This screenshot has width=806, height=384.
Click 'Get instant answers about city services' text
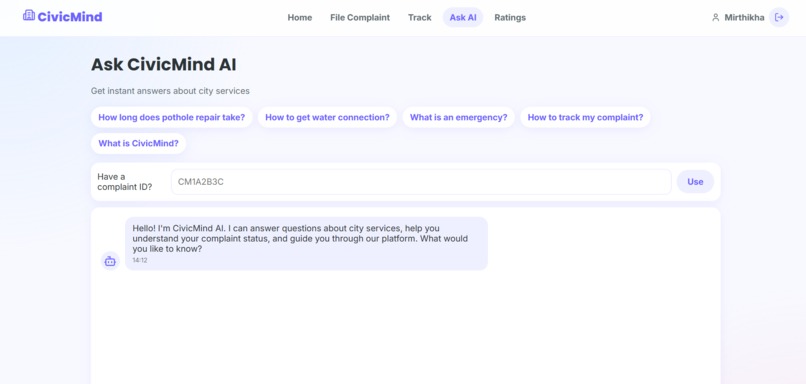pyautogui.click(x=170, y=91)
